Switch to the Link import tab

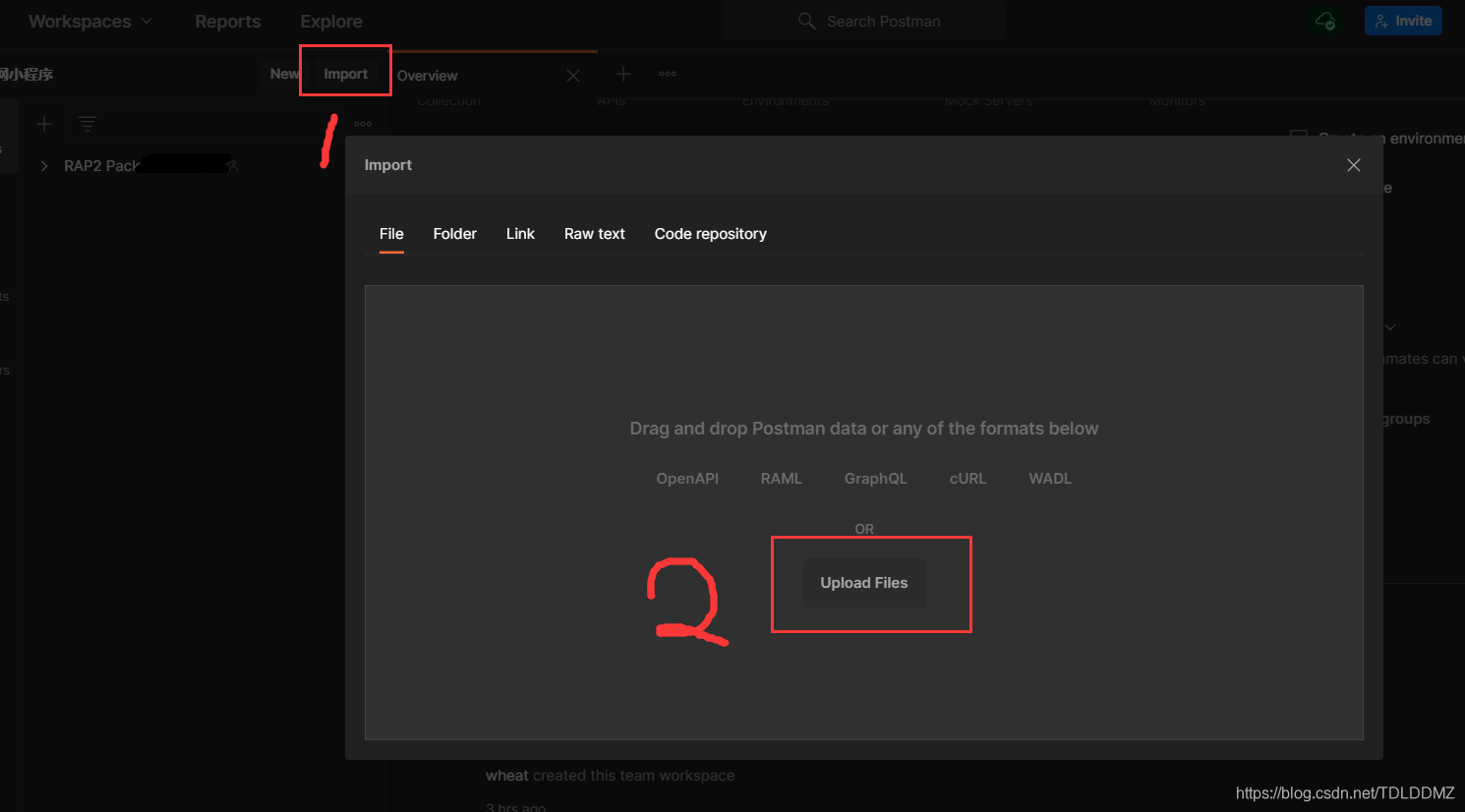pos(520,234)
